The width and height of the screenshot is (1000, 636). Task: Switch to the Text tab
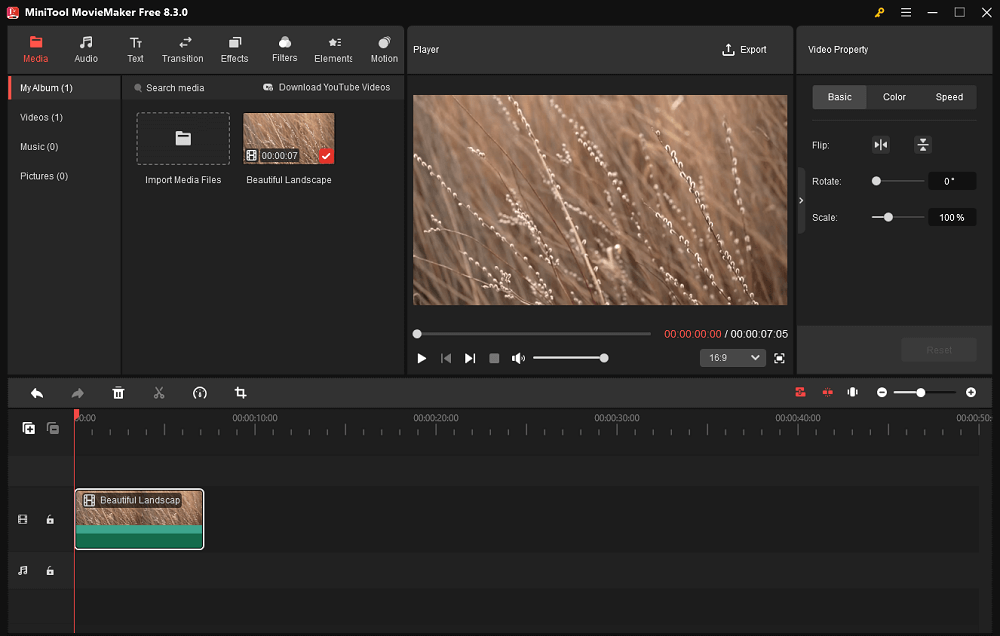pos(135,49)
